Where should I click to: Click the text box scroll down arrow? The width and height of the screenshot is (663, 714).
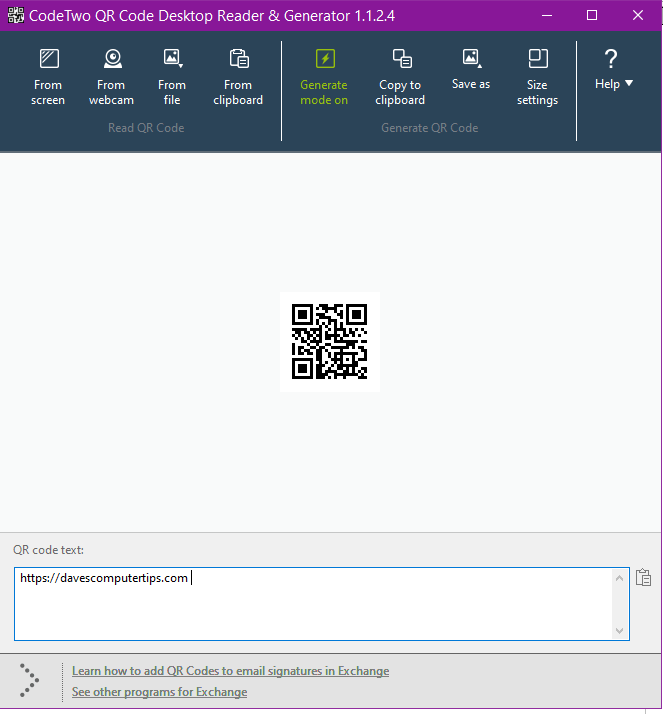click(619, 631)
